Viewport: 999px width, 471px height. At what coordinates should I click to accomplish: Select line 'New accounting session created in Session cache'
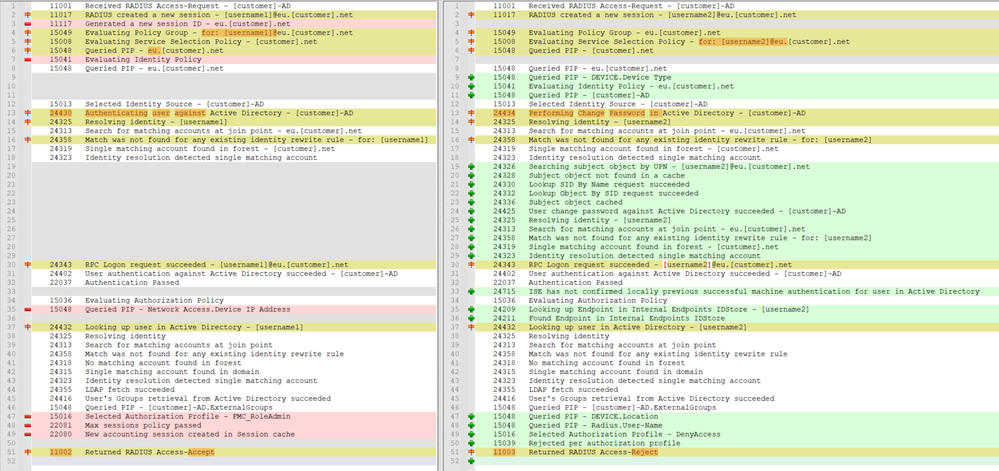click(x=233, y=434)
